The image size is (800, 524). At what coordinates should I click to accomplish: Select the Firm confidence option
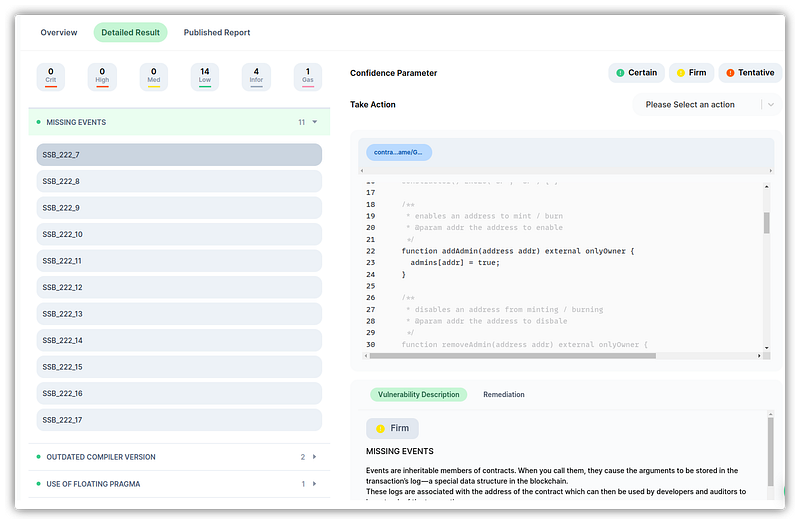[689, 73]
